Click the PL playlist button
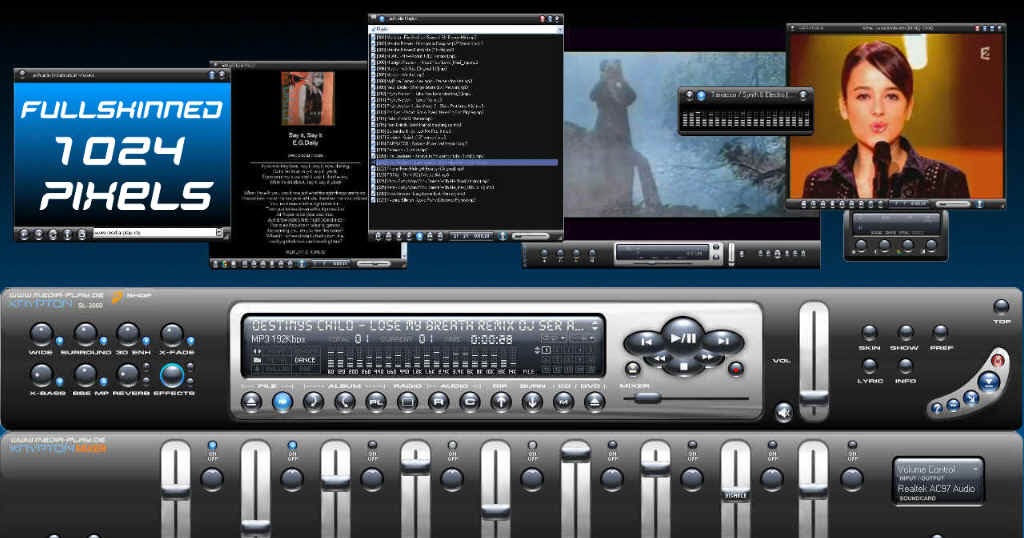1024x538 pixels. coord(376,403)
